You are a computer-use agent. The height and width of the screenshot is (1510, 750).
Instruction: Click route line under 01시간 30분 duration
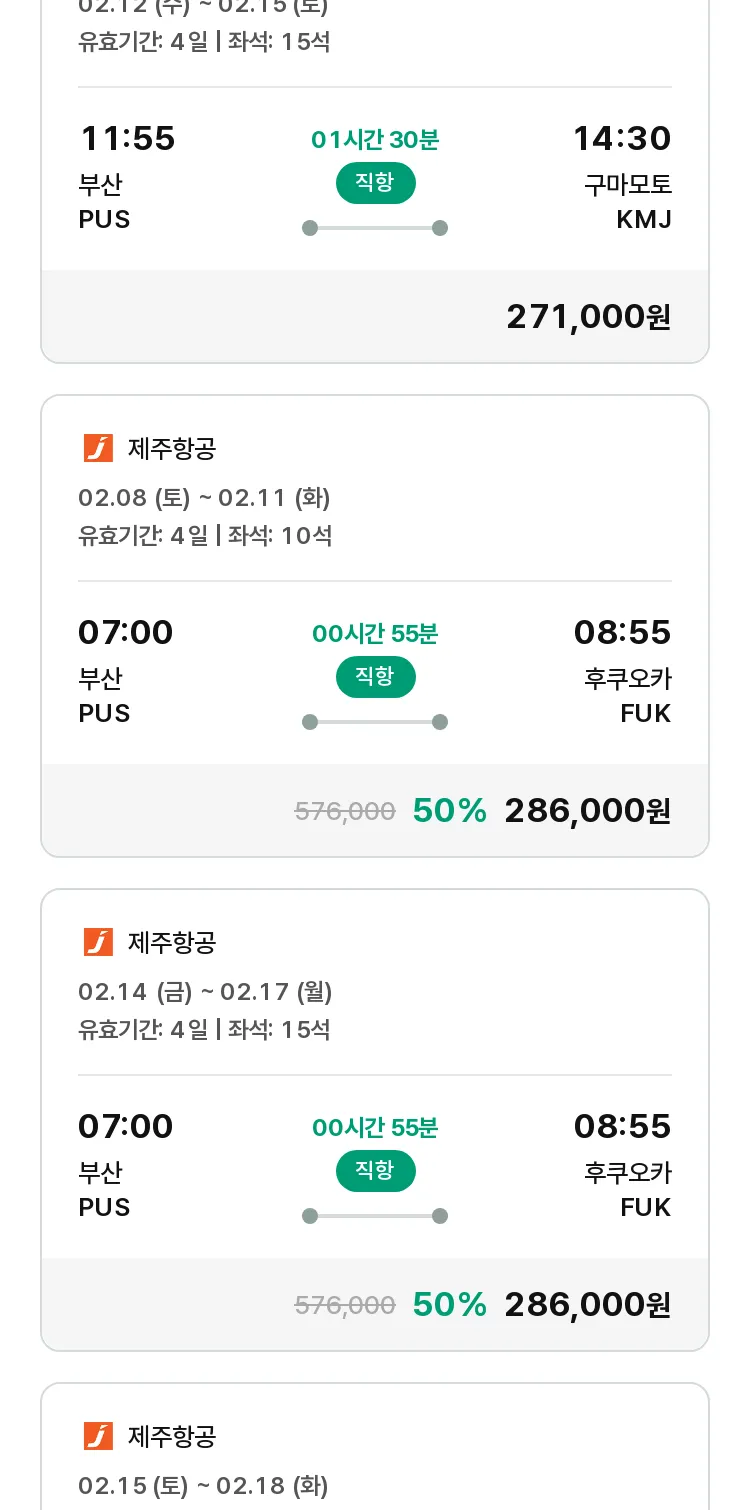[375, 228]
